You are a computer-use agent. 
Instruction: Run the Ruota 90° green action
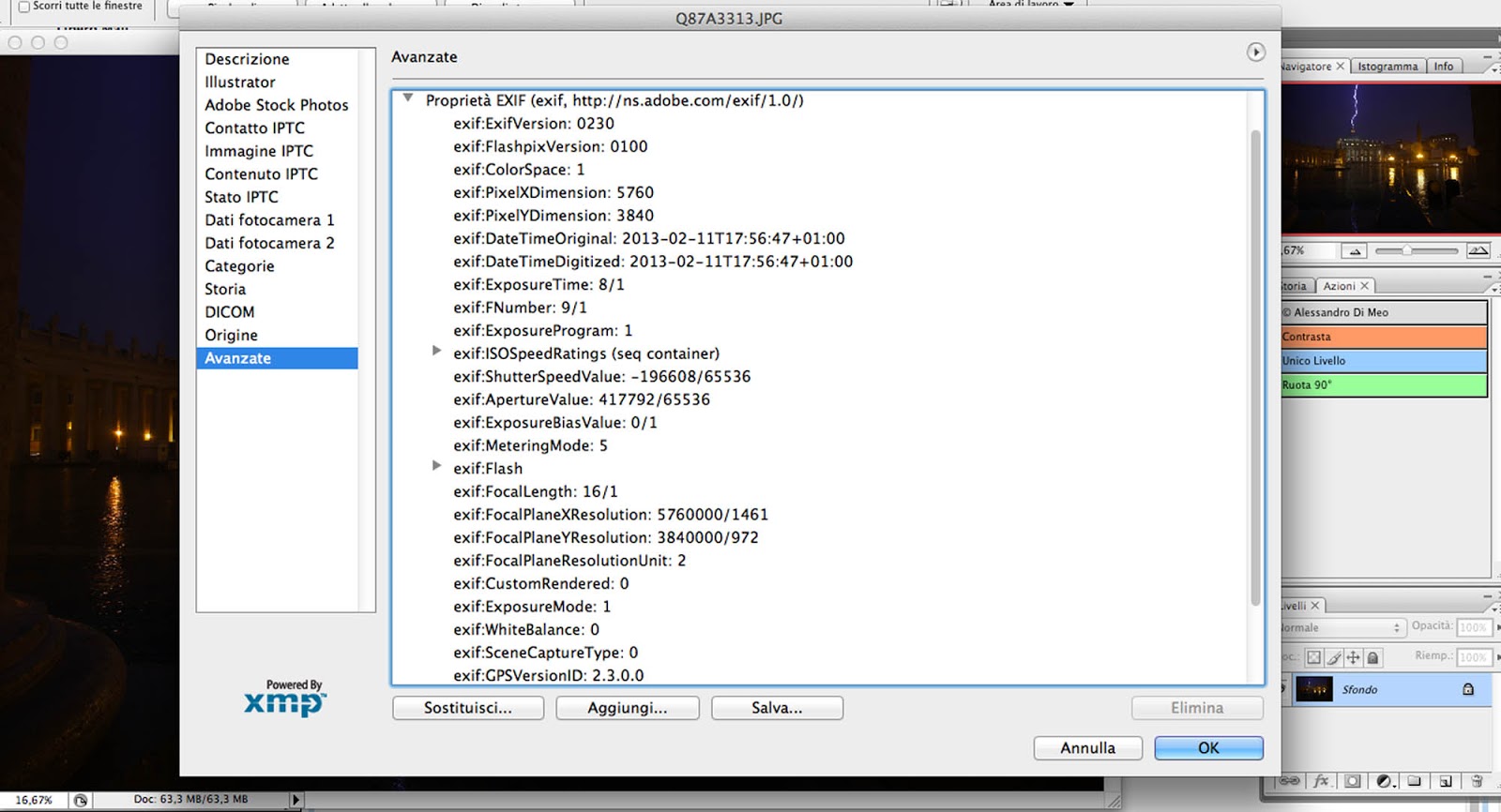tap(1384, 385)
